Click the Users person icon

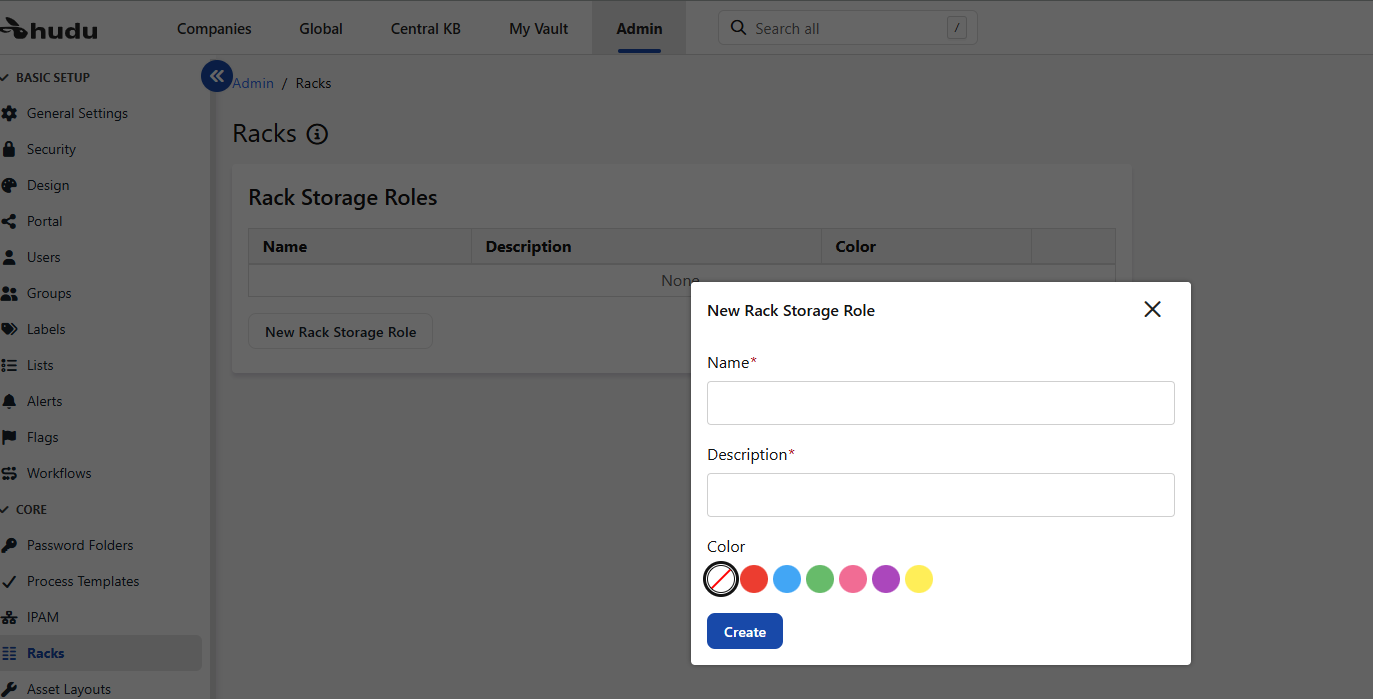9,257
